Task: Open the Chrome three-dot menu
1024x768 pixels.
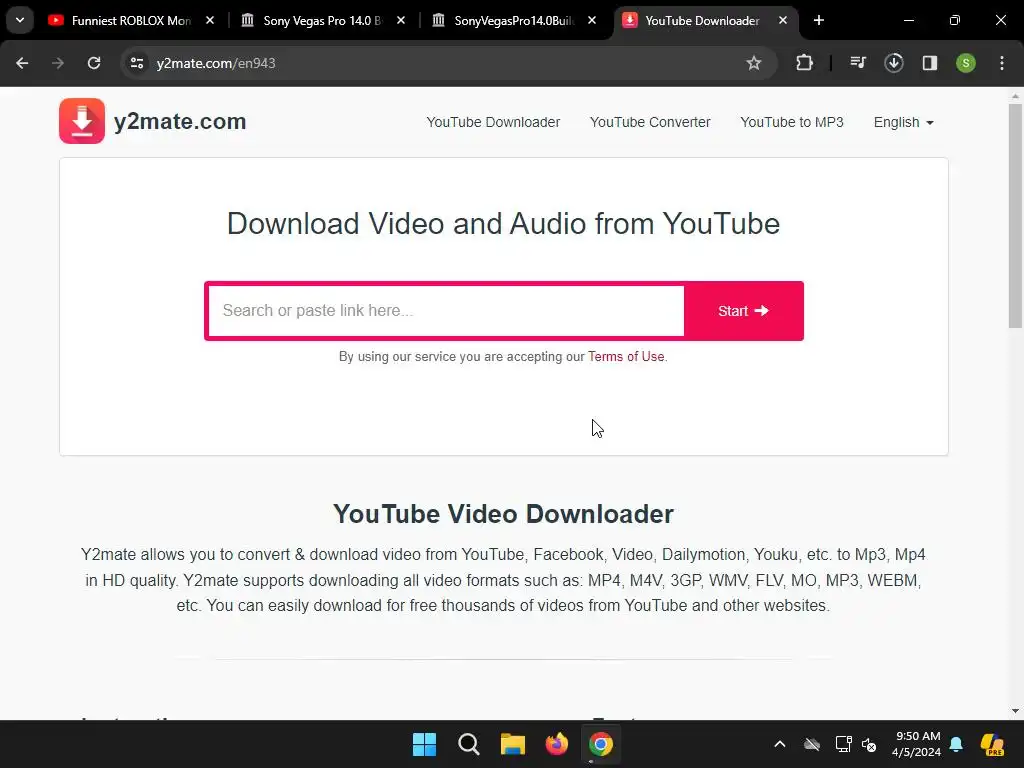Action: pyautogui.click(x=1001, y=63)
